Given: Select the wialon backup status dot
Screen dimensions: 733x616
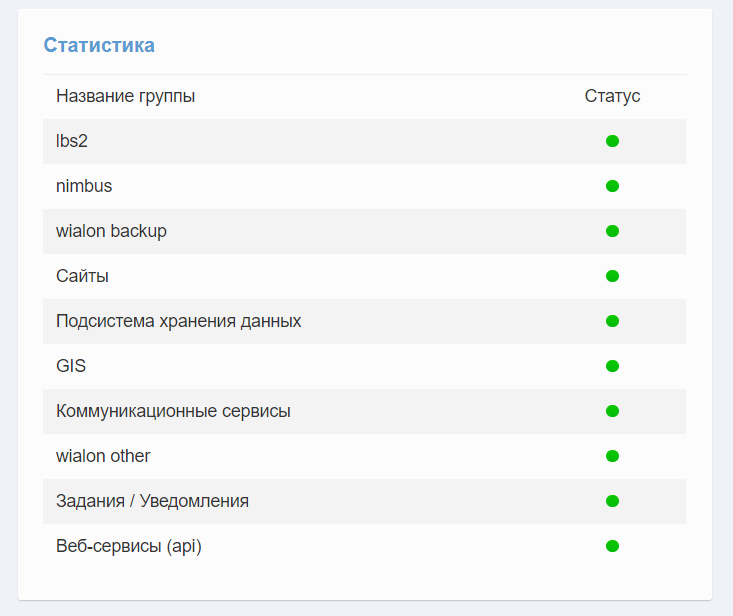Looking at the screenshot, I should tap(612, 231).
